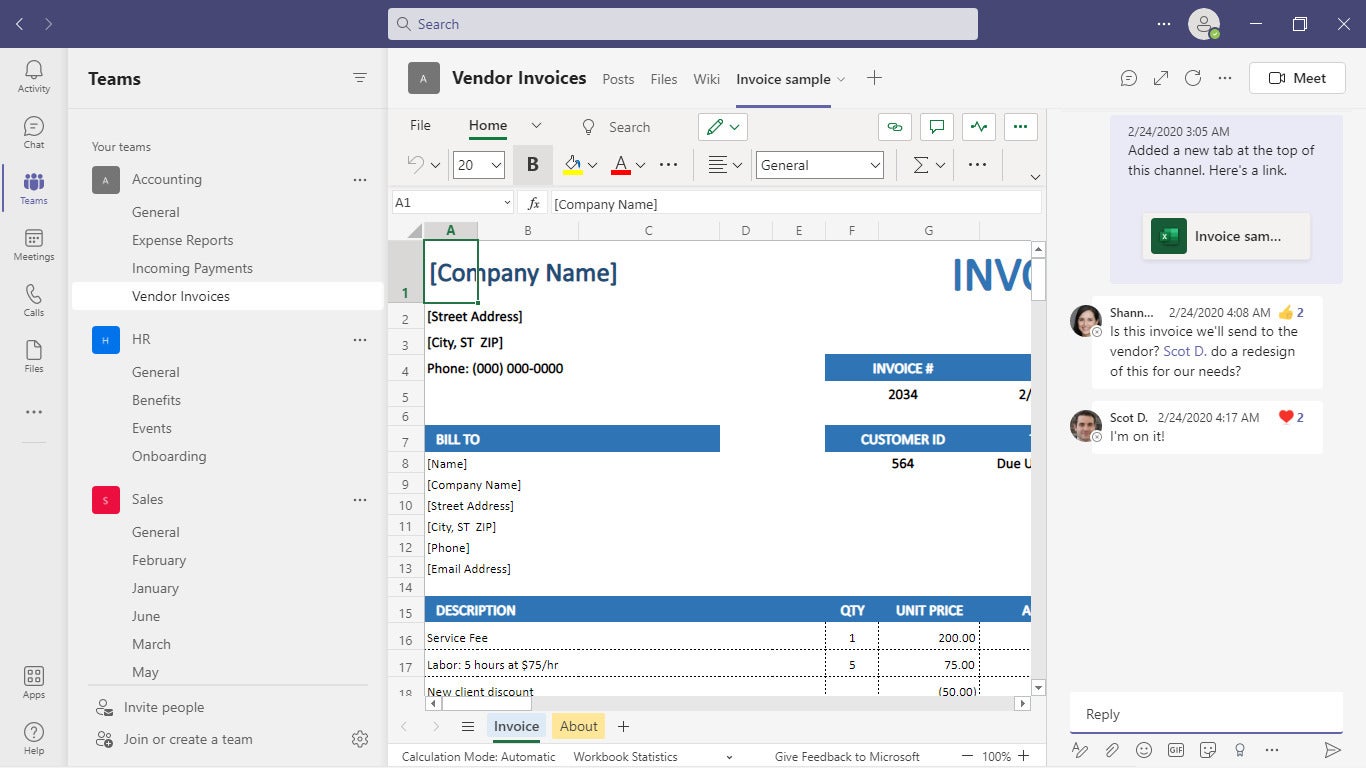Open Chat from the left rail
This screenshot has width=1366, height=768.
[x=34, y=132]
